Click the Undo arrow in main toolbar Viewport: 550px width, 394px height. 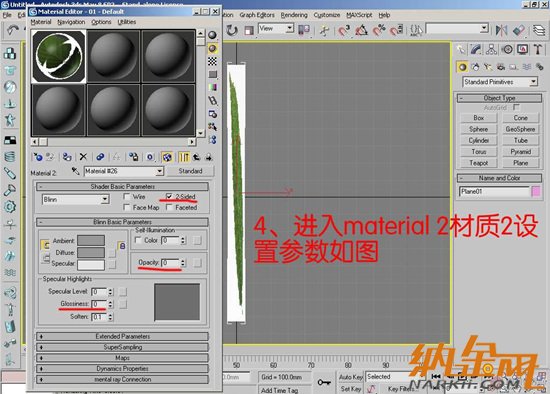(x=13, y=31)
